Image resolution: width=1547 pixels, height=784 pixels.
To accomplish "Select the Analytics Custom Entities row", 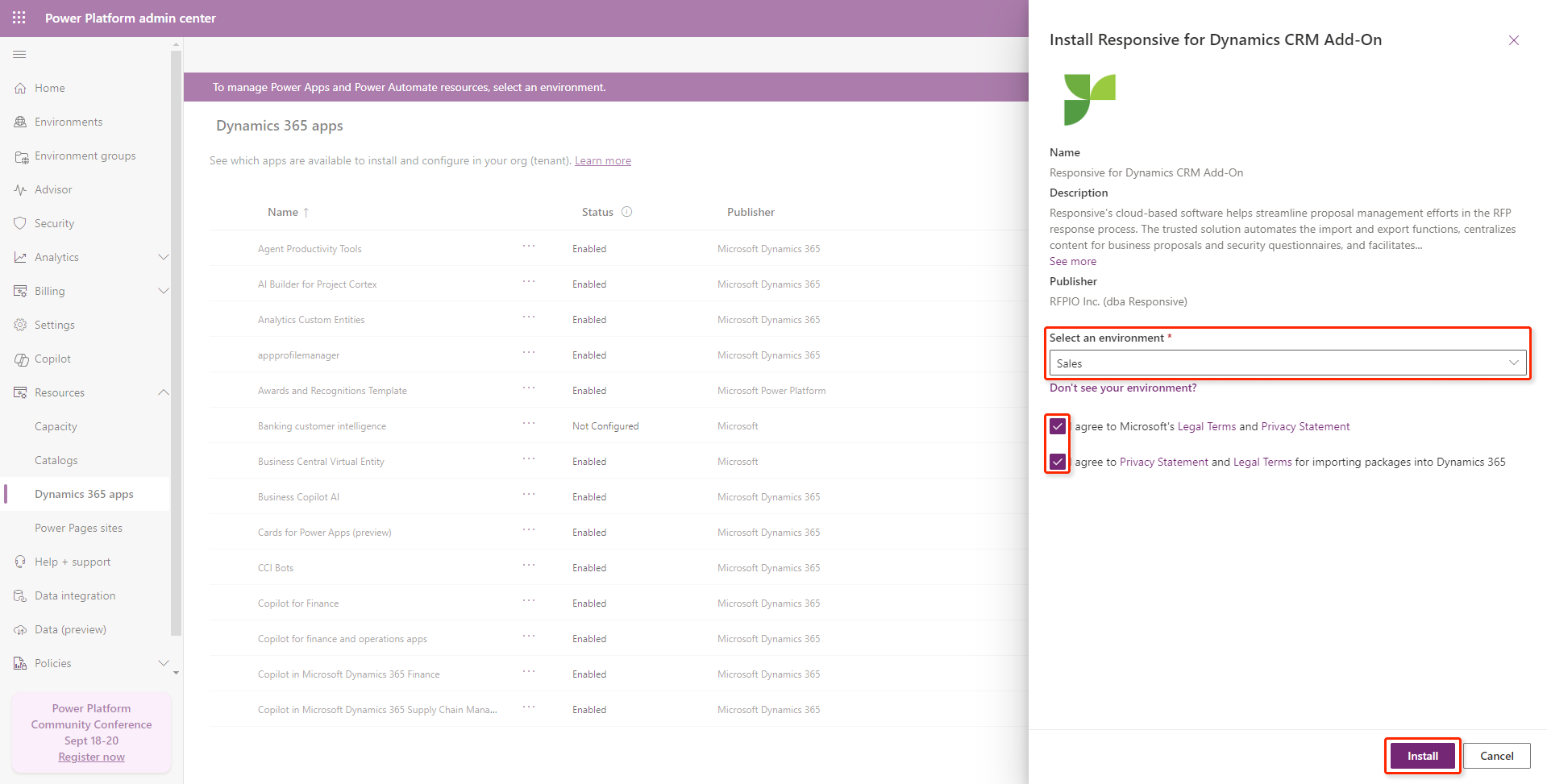I will click(618, 320).
